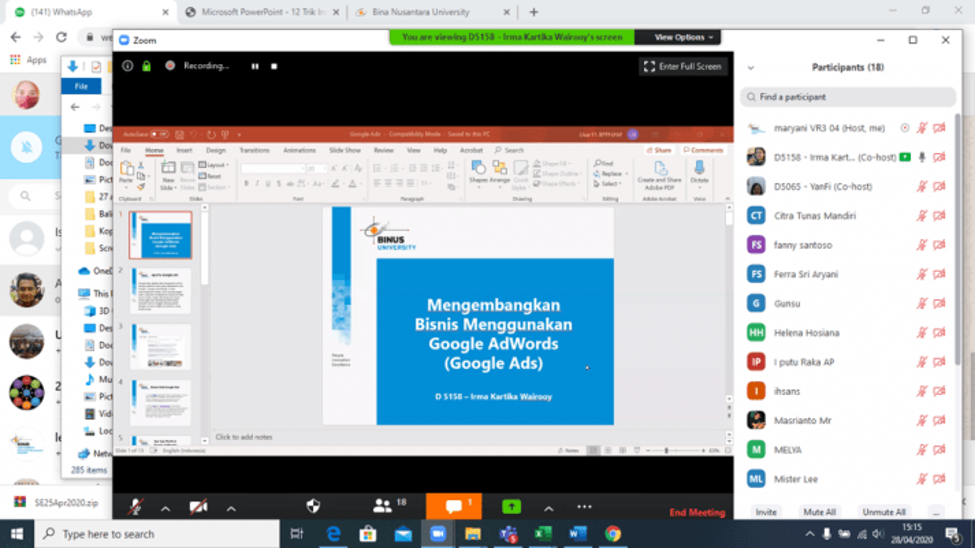Open the Review tab in shared PowerPoint
This screenshot has height=550, width=977.
click(x=383, y=151)
